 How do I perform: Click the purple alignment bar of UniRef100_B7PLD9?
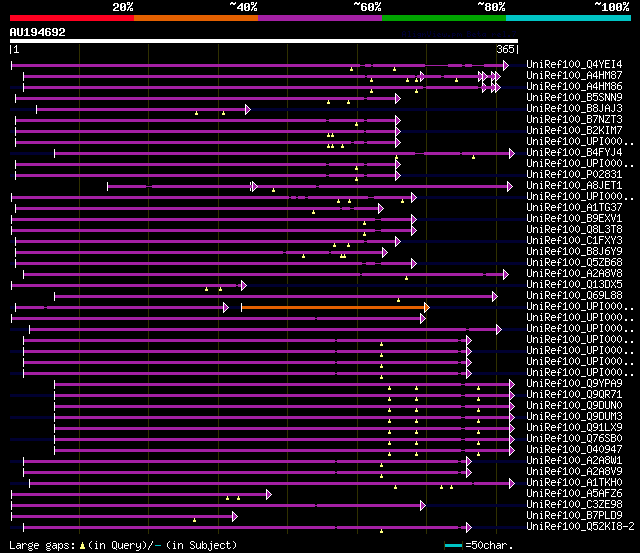point(122,517)
